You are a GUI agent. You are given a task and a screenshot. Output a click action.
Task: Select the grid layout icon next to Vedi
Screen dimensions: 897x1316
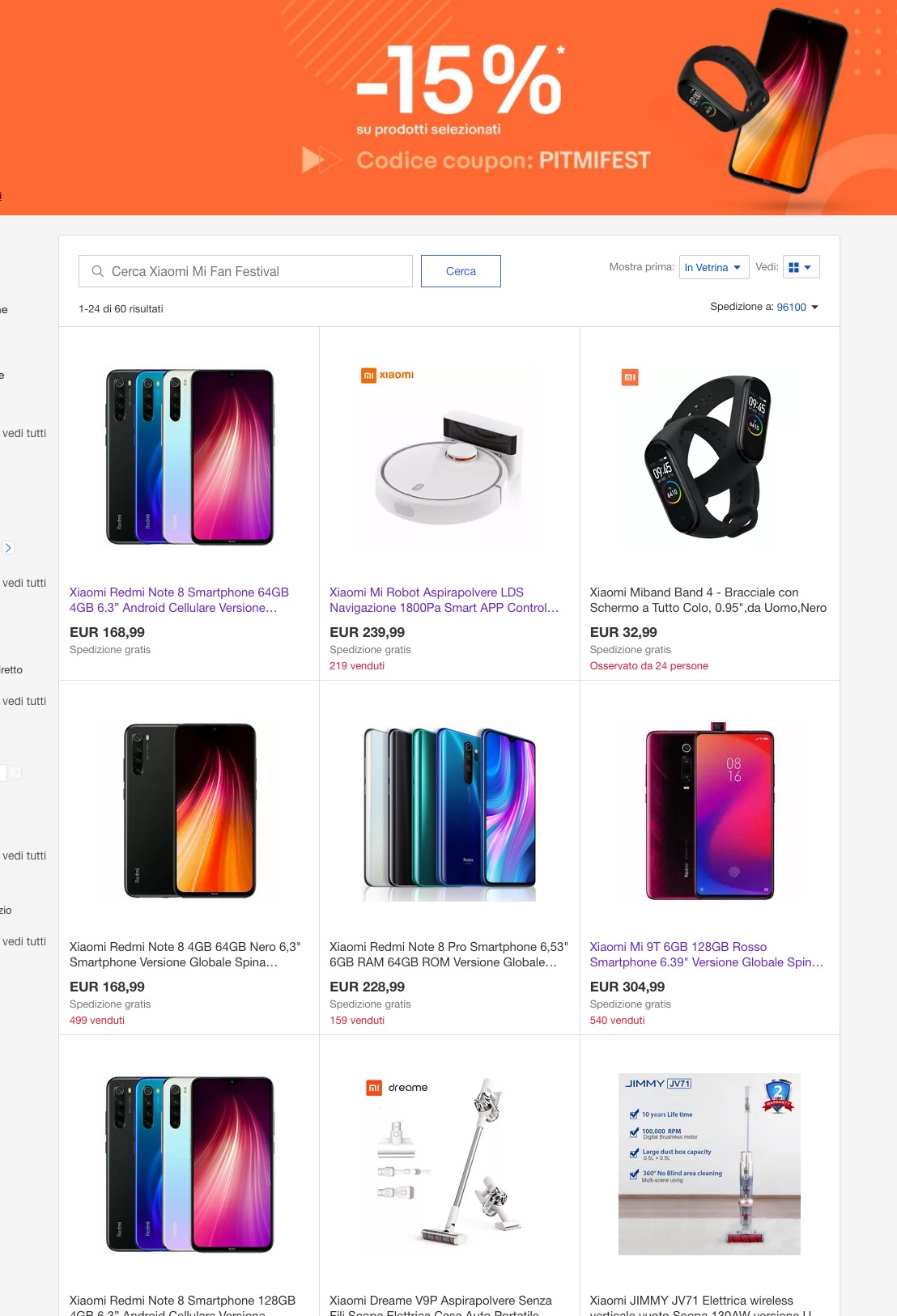tap(796, 266)
